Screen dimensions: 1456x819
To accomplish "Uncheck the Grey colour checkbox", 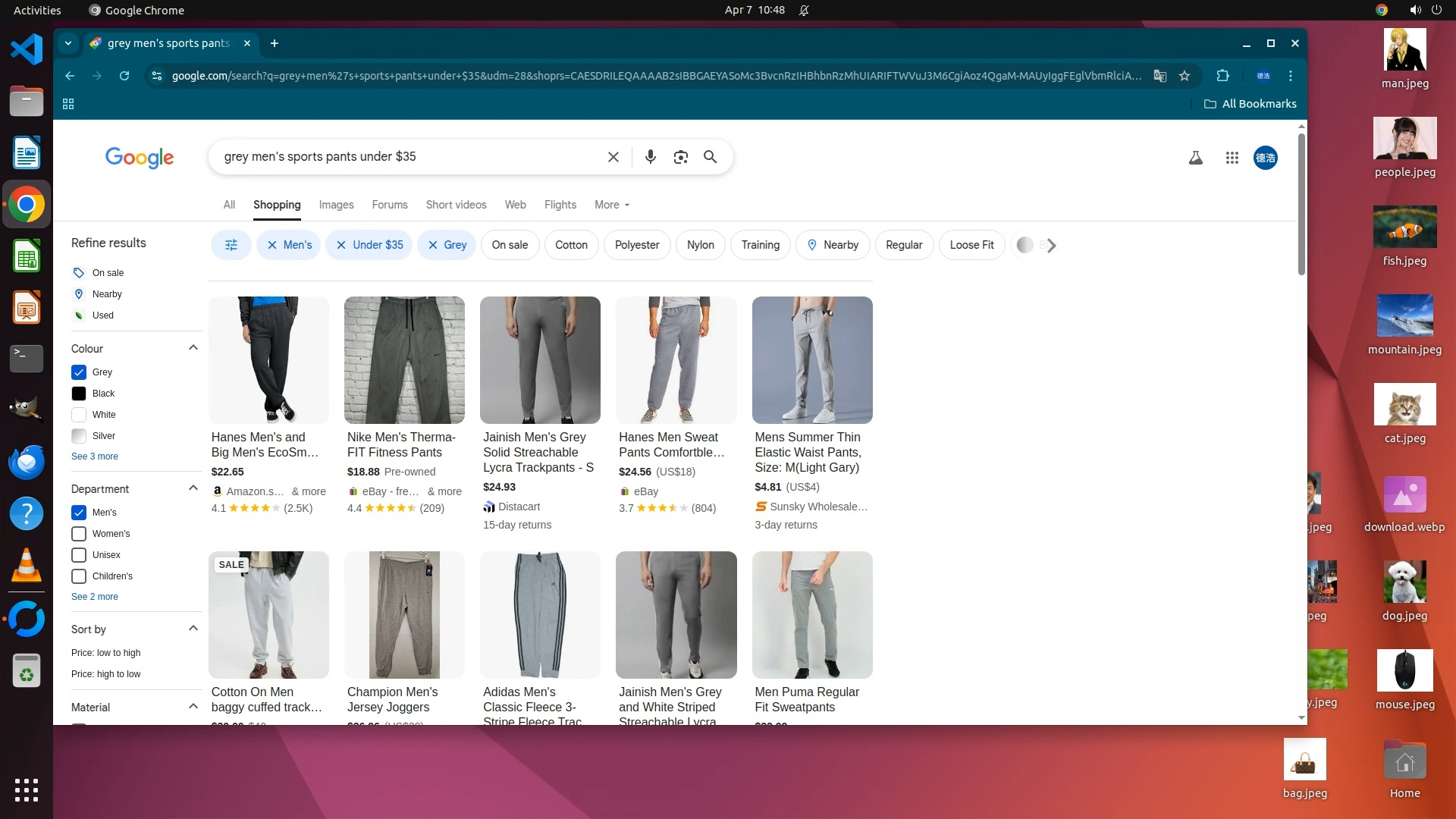I will [79, 372].
